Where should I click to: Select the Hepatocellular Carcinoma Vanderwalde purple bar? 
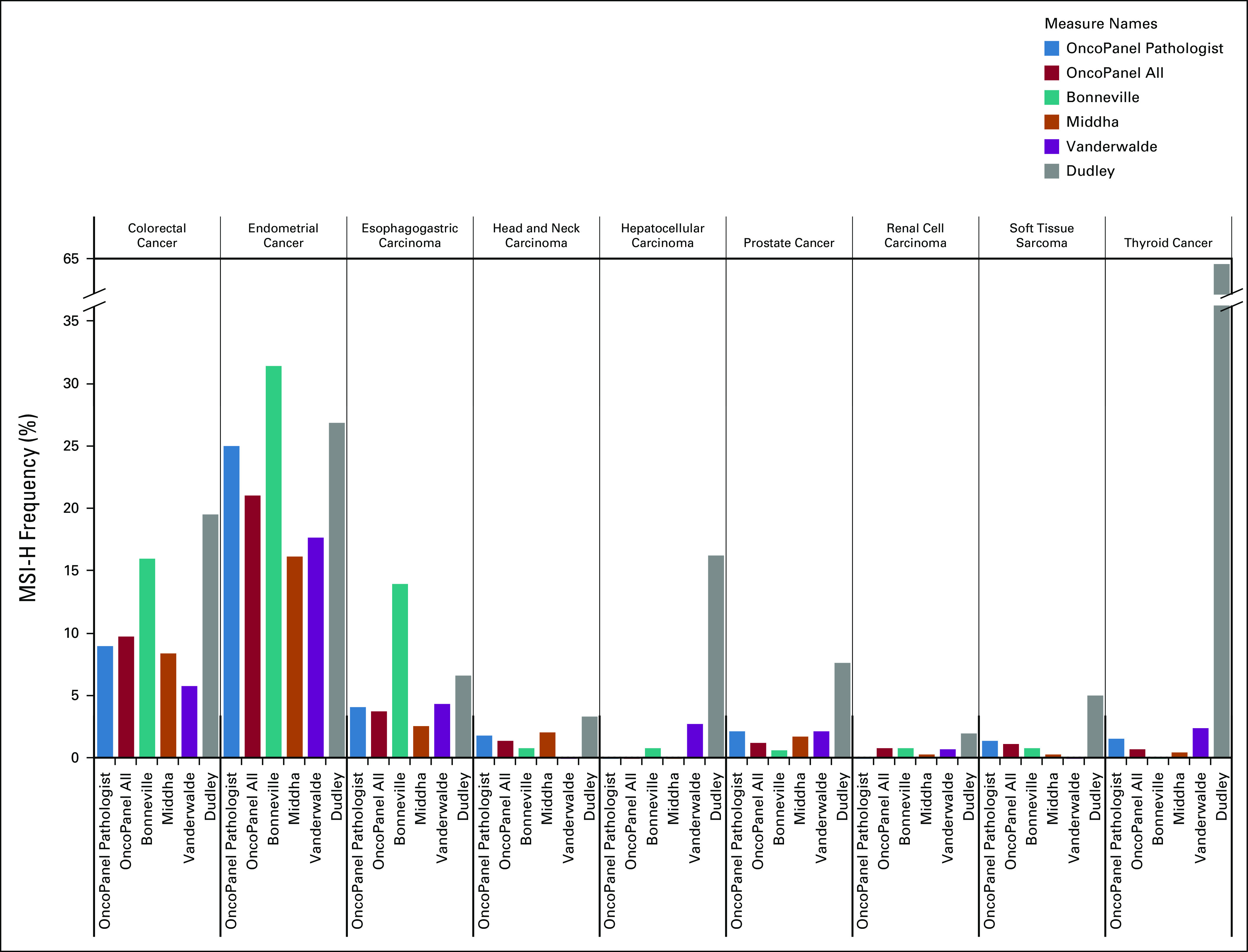click(695, 741)
